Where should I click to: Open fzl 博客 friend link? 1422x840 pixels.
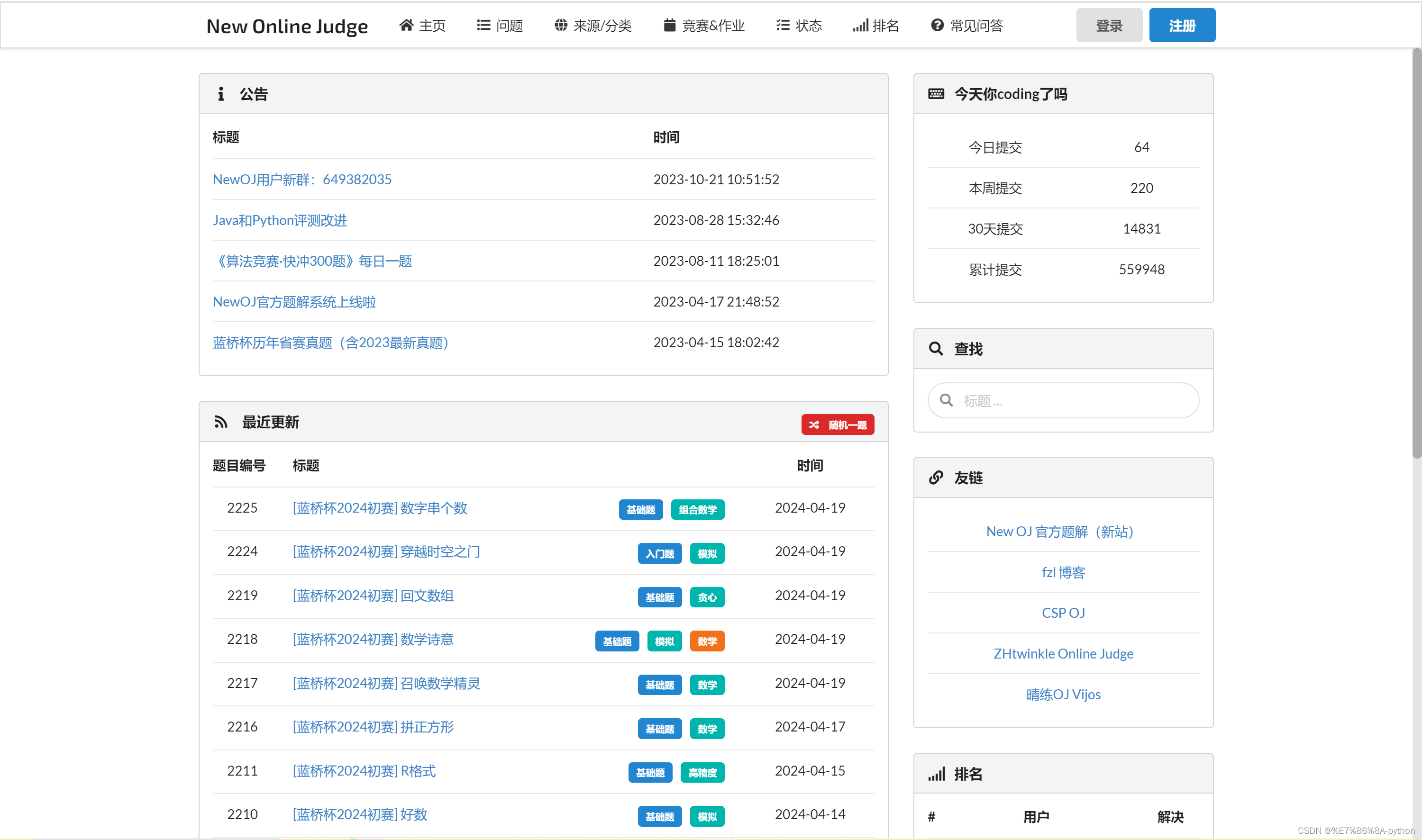tap(1063, 572)
